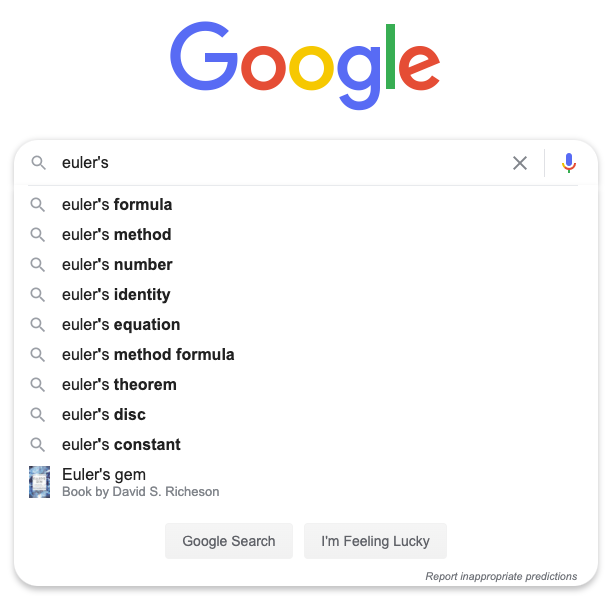Select the euler's method suggestion
614x596 pixels.
pyautogui.click(x=303, y=235)
